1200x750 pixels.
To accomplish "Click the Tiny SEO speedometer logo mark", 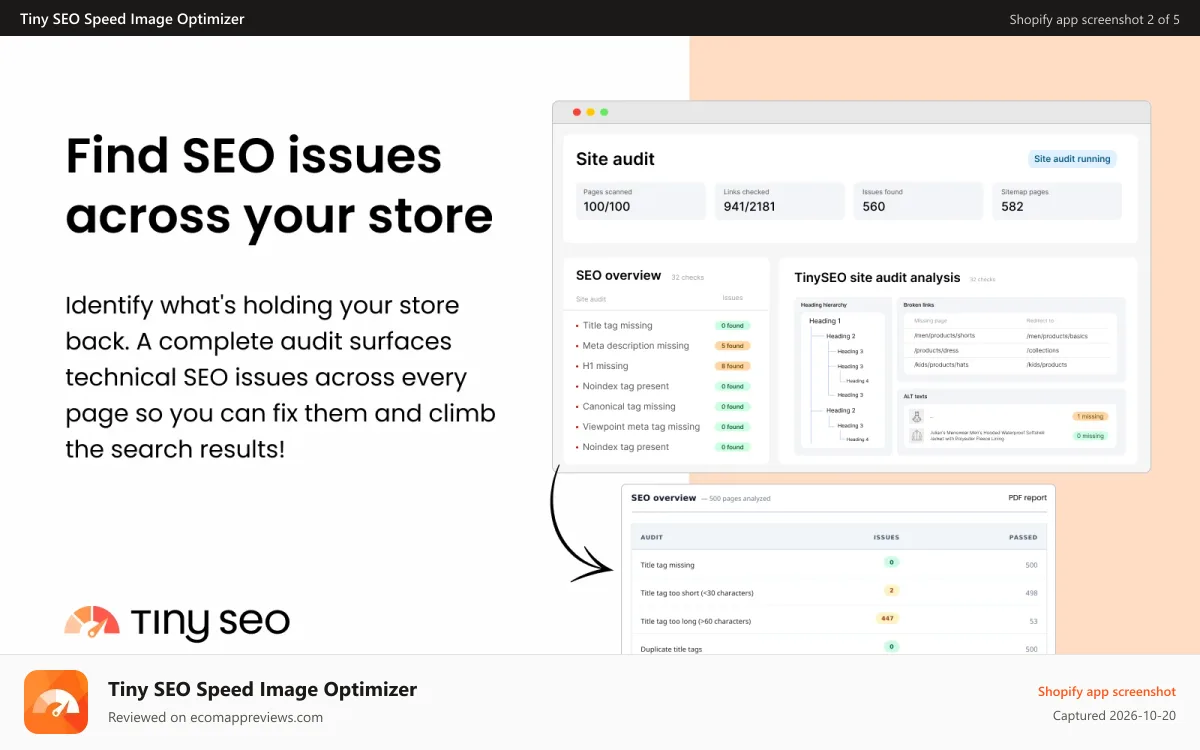I will [92, 622].
